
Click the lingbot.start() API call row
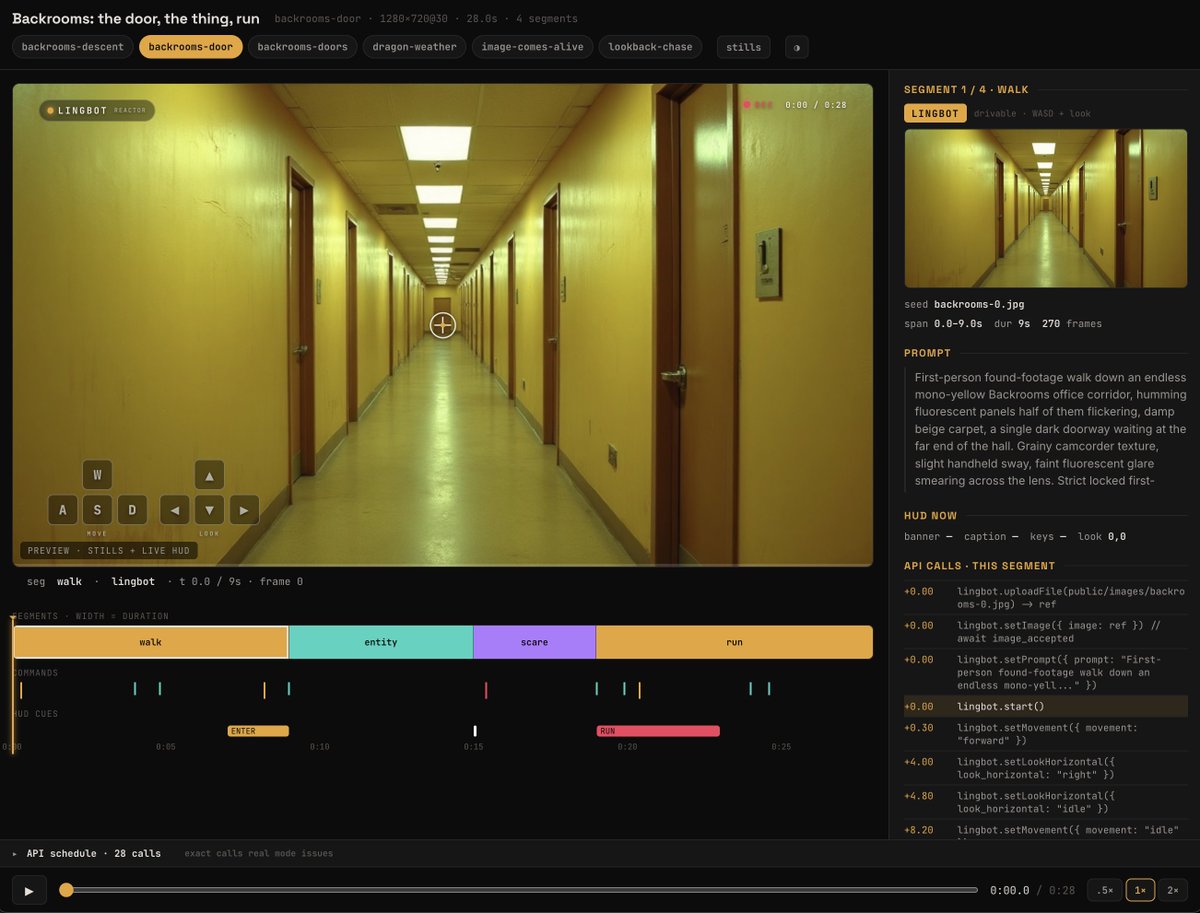click(1046, 706)
